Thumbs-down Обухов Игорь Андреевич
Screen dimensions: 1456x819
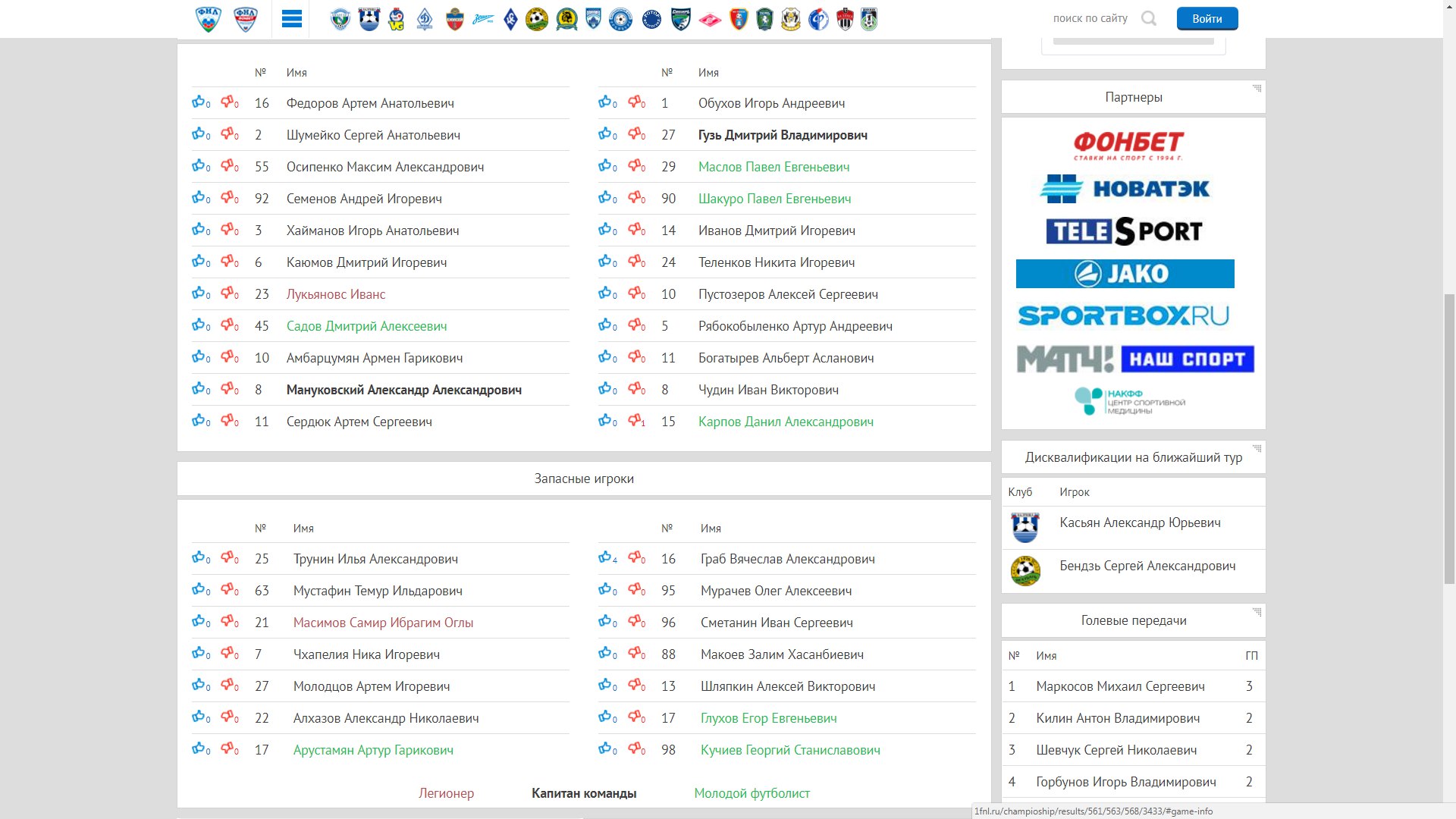click(635, 102)
